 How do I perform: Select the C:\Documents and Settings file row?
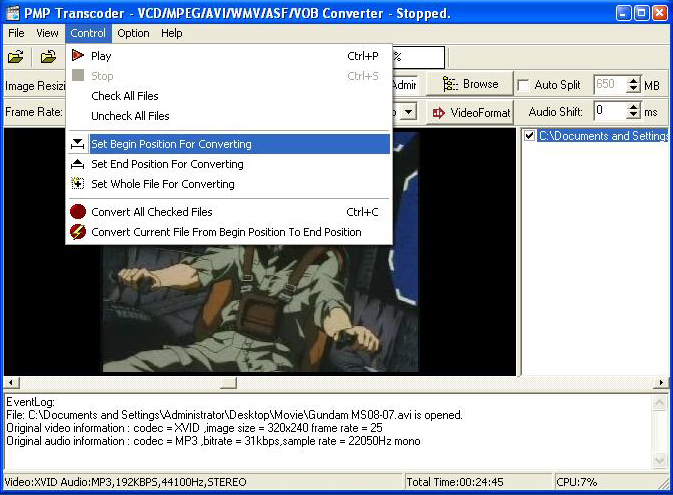click(603, 136)
